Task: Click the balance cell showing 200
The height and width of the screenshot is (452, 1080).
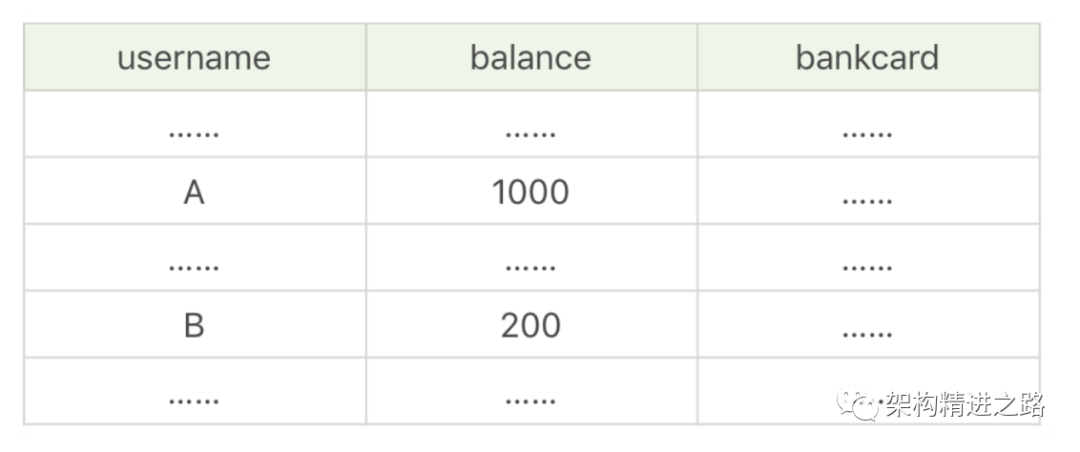Action: 531,325
